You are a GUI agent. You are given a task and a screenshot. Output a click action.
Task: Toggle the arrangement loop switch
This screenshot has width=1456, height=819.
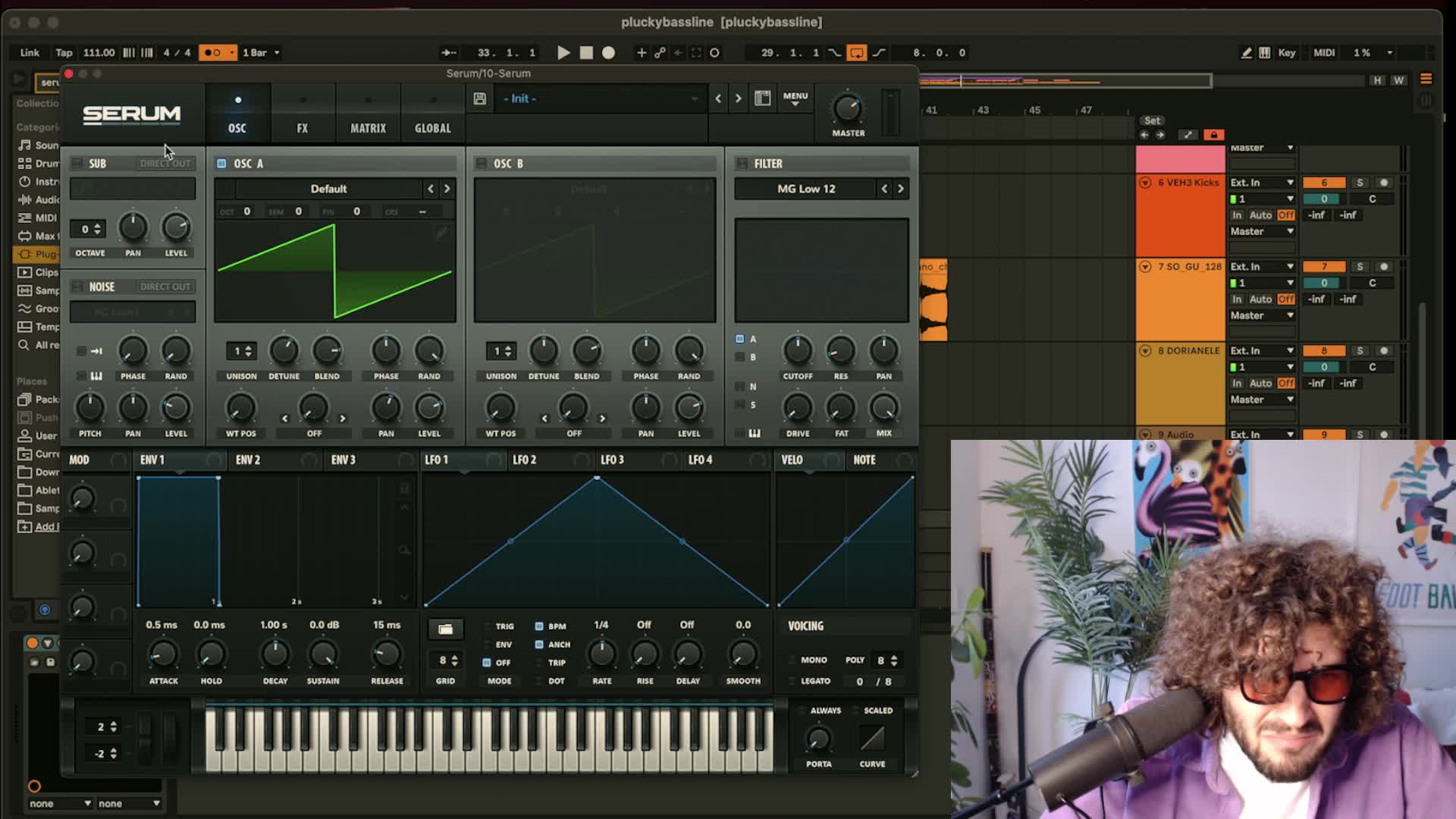click(x=856, y=52)
